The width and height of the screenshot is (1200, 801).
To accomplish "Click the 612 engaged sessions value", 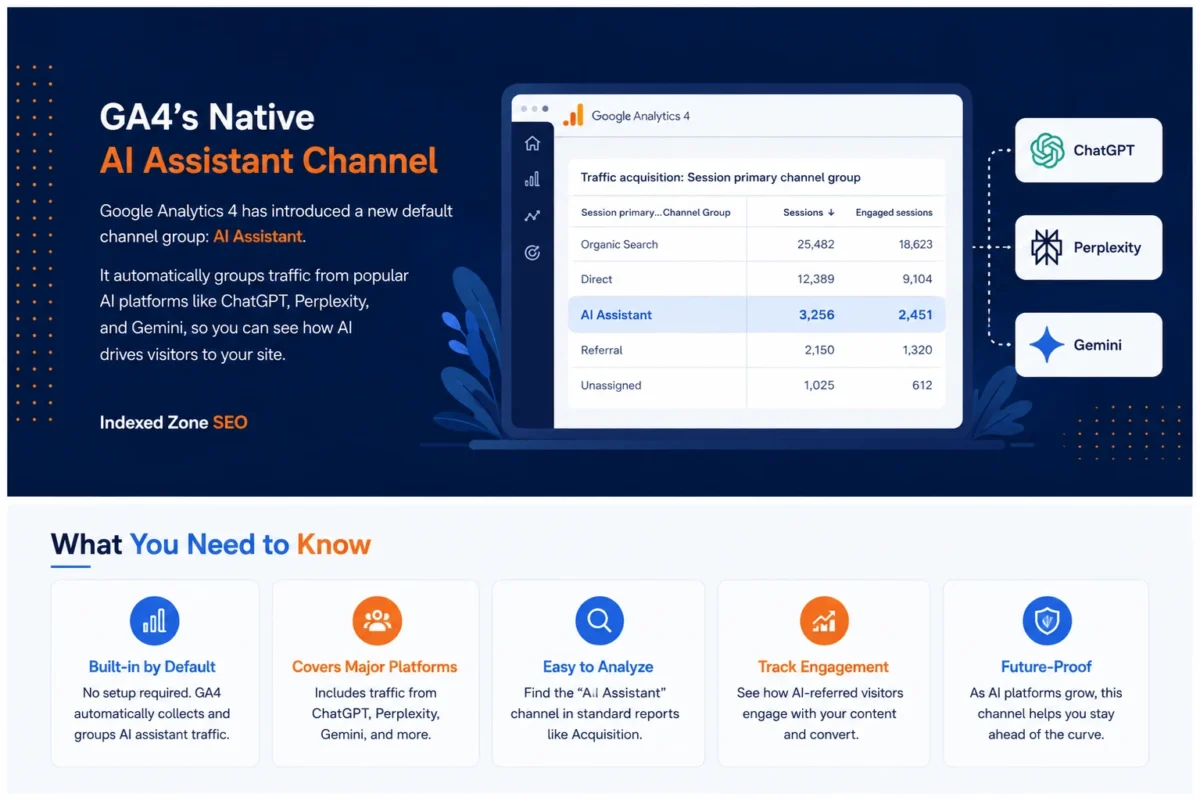I will 922,385.
